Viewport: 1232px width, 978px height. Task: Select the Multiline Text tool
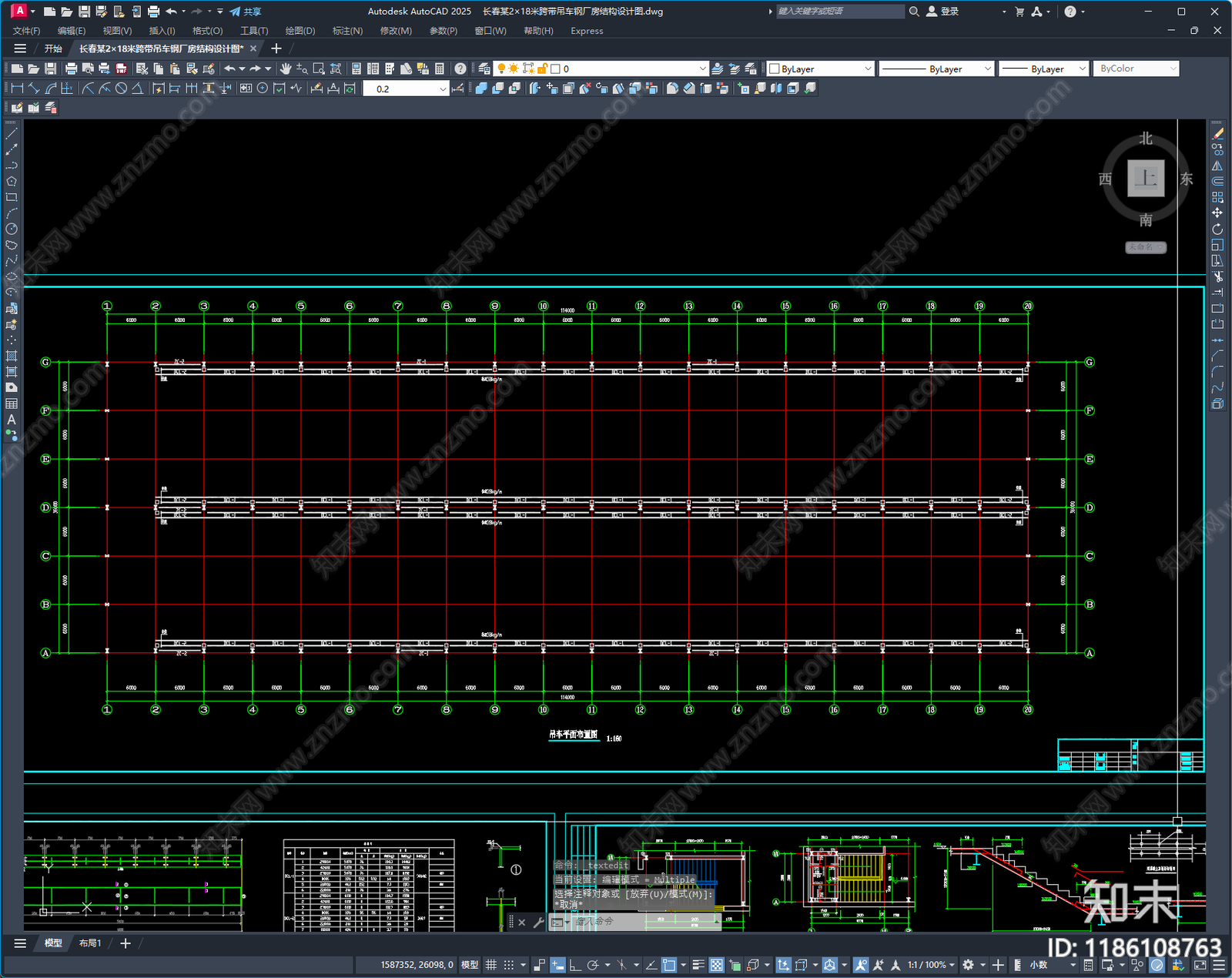(x=12, y=420)
